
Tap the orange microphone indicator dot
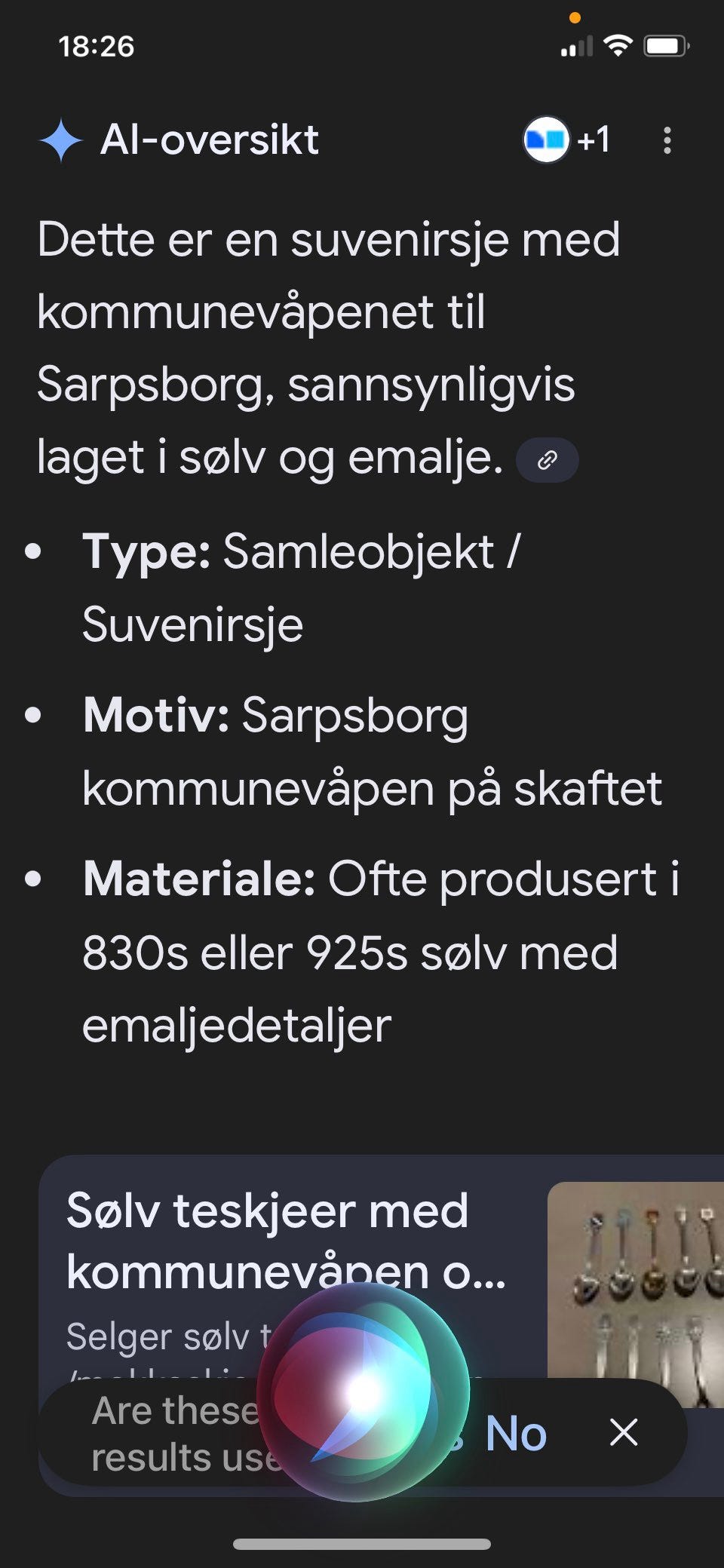click(x=575, y=18)
